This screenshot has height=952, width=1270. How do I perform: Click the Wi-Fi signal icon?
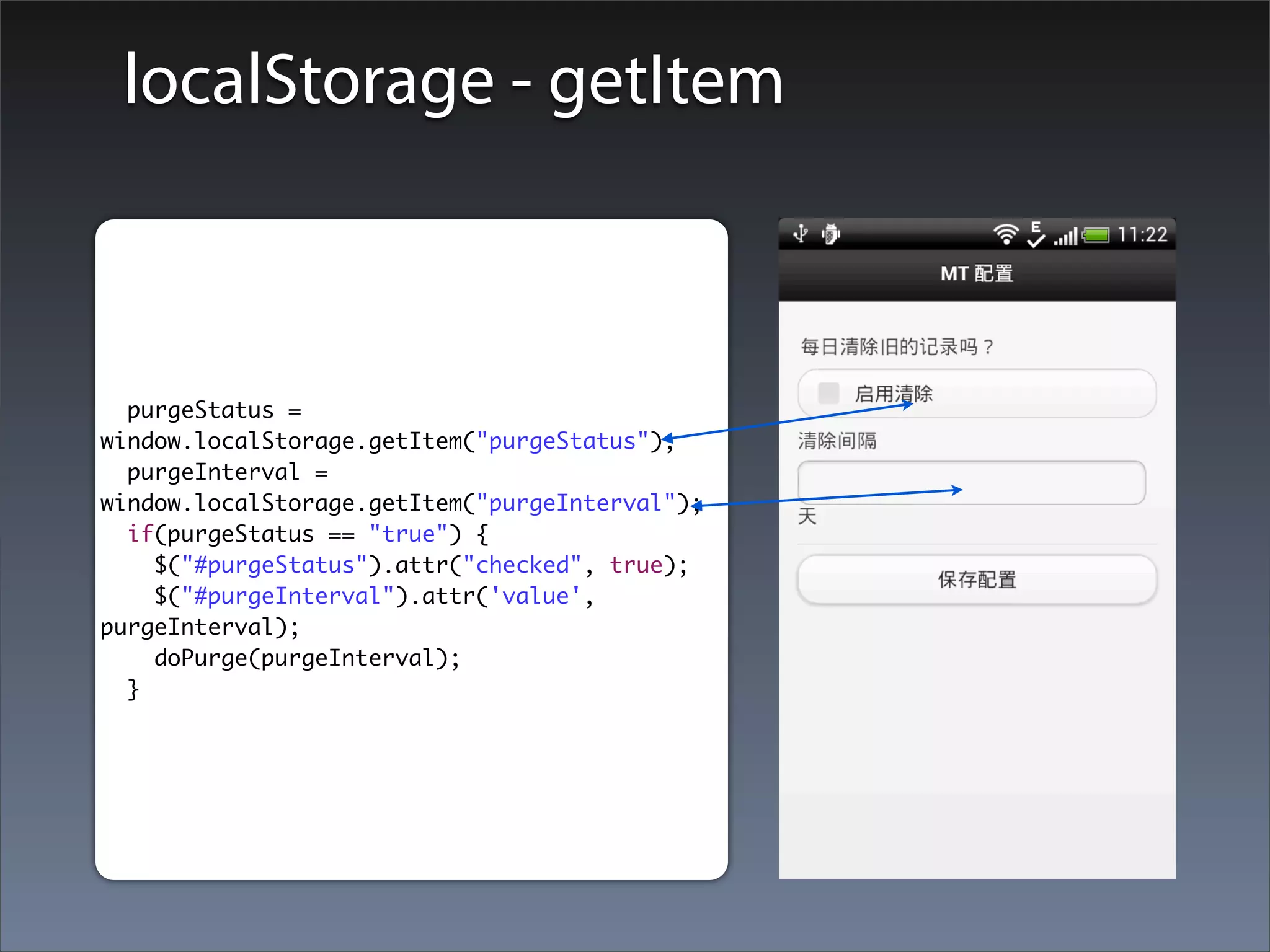(x=1006, y=234)
